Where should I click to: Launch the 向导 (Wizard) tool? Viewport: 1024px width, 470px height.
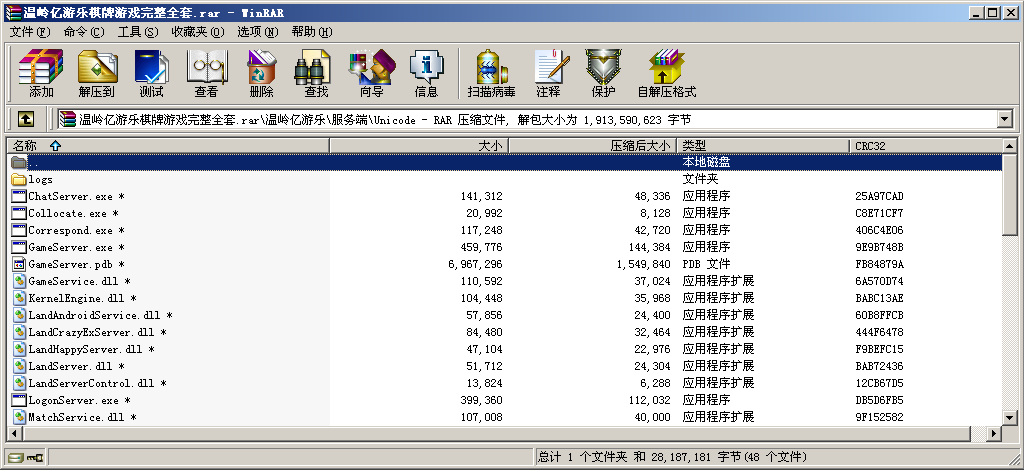371,74
